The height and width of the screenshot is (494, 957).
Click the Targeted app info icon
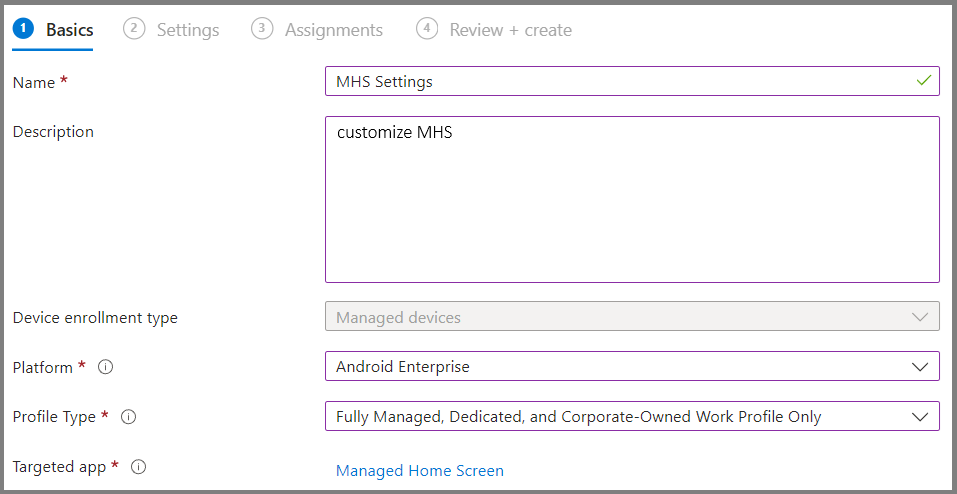coord(139,467)
